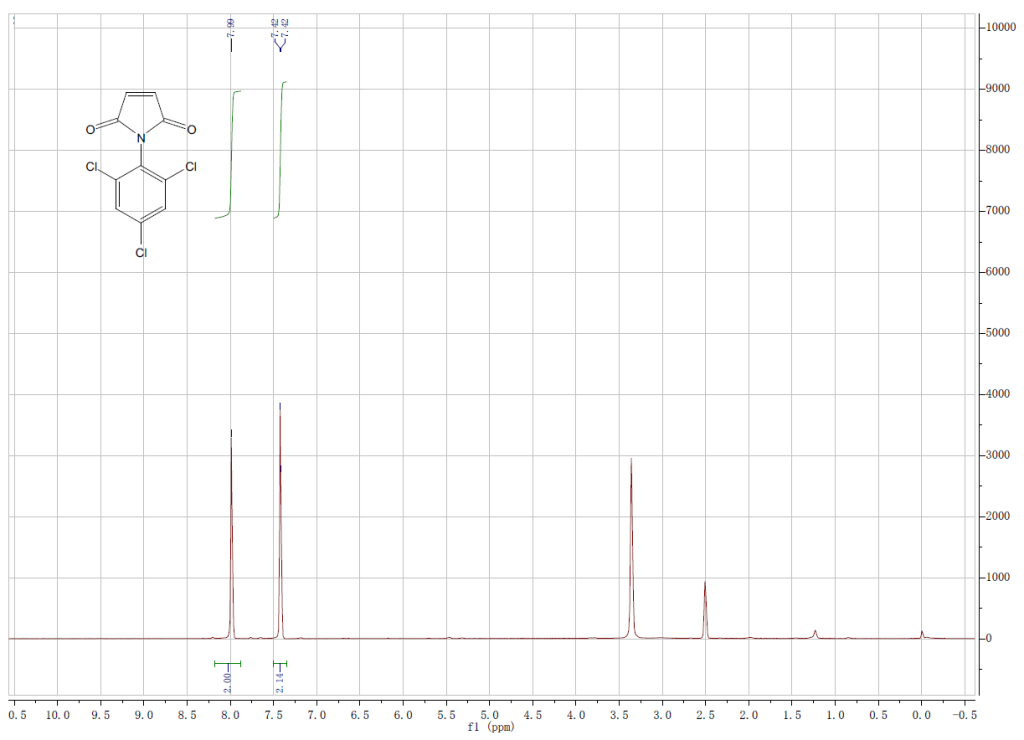
Task: Click the maleimide C=C double bond in structure
Action: (x=140, y=95)
